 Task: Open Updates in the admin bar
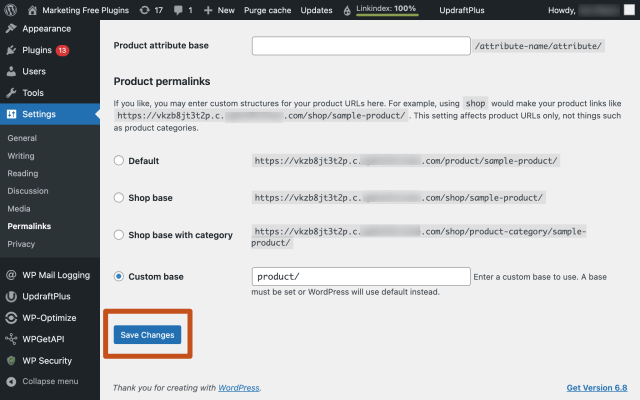pos(316,10)
